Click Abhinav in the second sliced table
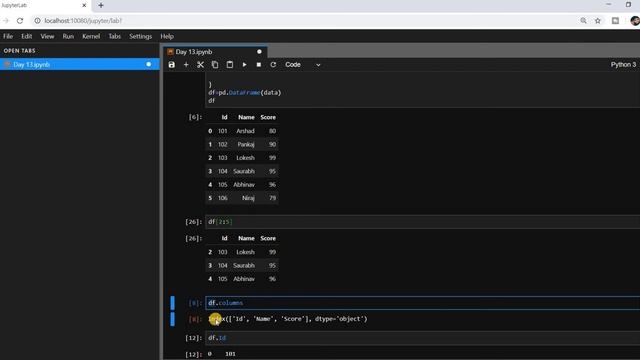Screen dimensions: 640x360 point(244,279)
